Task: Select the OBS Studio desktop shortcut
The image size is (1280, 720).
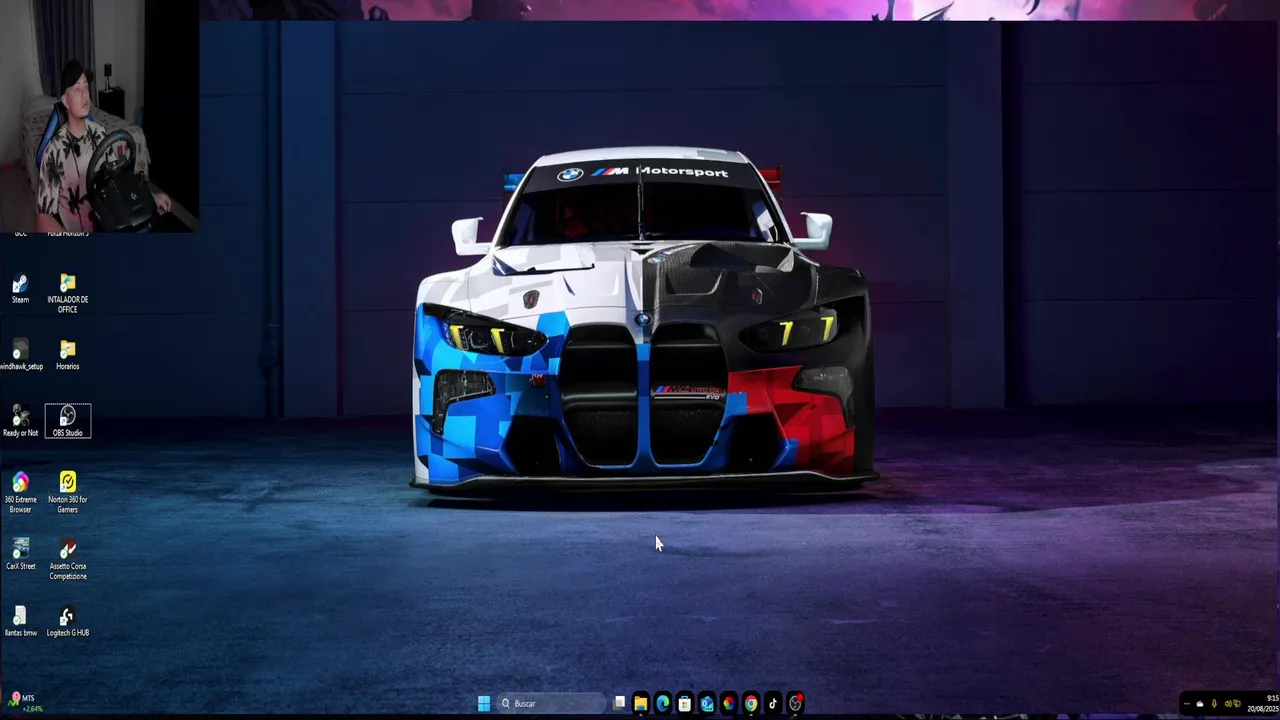Action: pos(67,421)
